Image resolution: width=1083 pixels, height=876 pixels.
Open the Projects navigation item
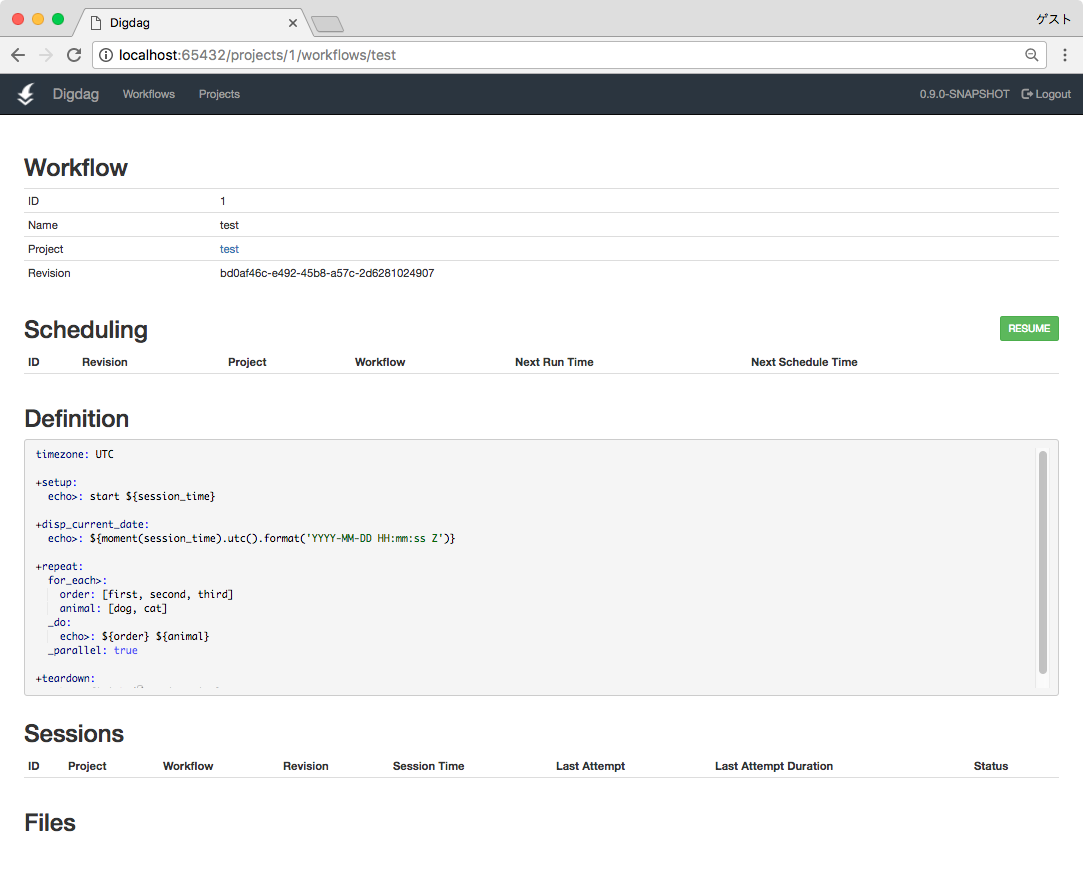point(219,94)
